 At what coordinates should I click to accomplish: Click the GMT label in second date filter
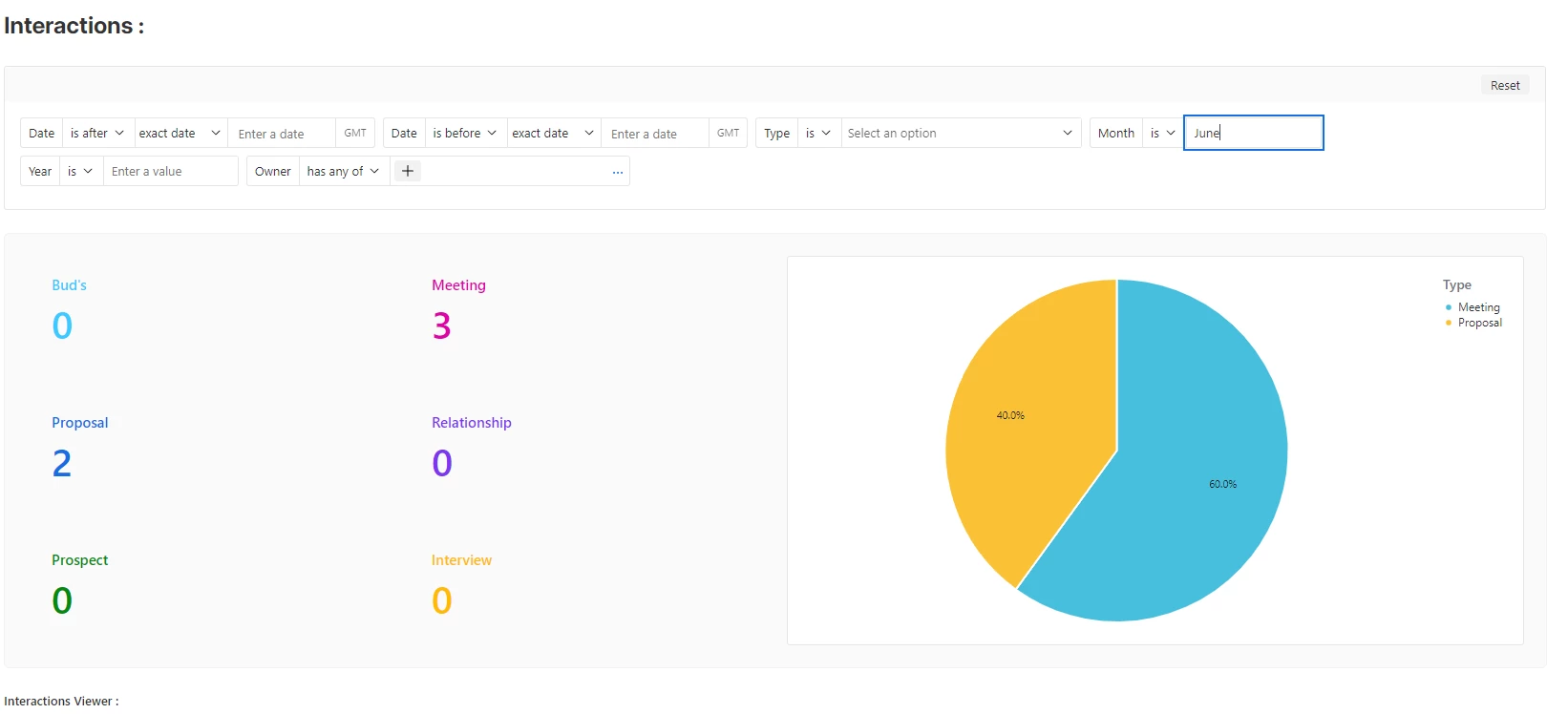click(728, 133)
